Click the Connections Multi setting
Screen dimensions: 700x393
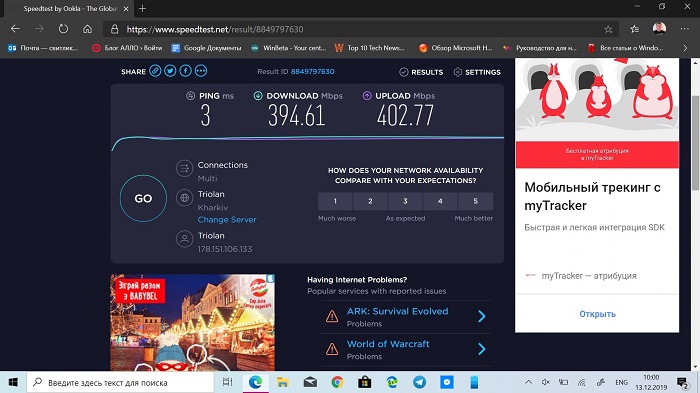(x=213, y=171)
